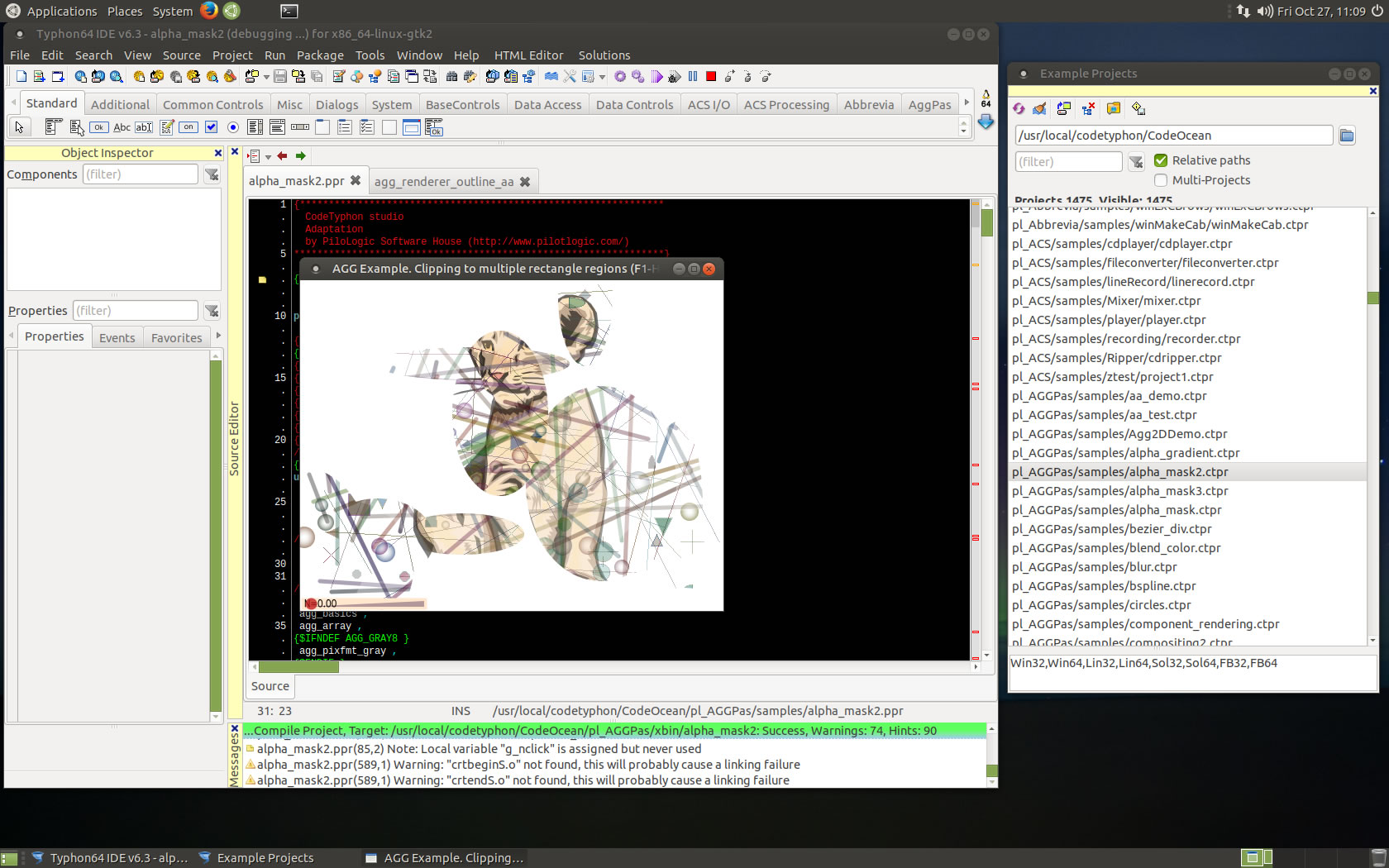Click the red back arrow in Source Editor
Screen dimensions: 1389x868
pyautogui.click(x=283, y=156)
